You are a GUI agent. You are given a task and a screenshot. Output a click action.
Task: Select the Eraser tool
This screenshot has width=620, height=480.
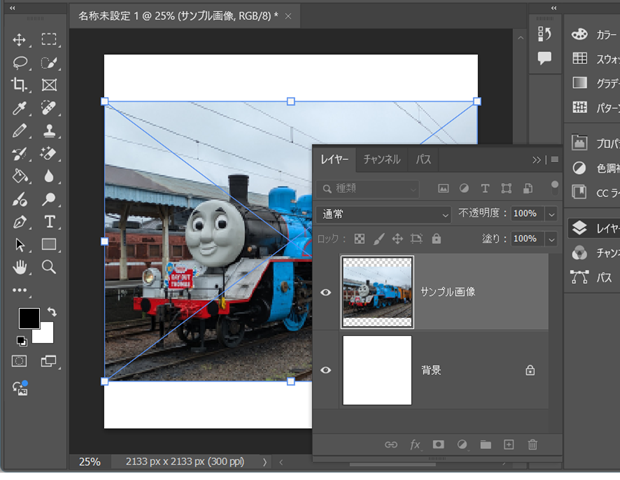(x=49, y=153)
